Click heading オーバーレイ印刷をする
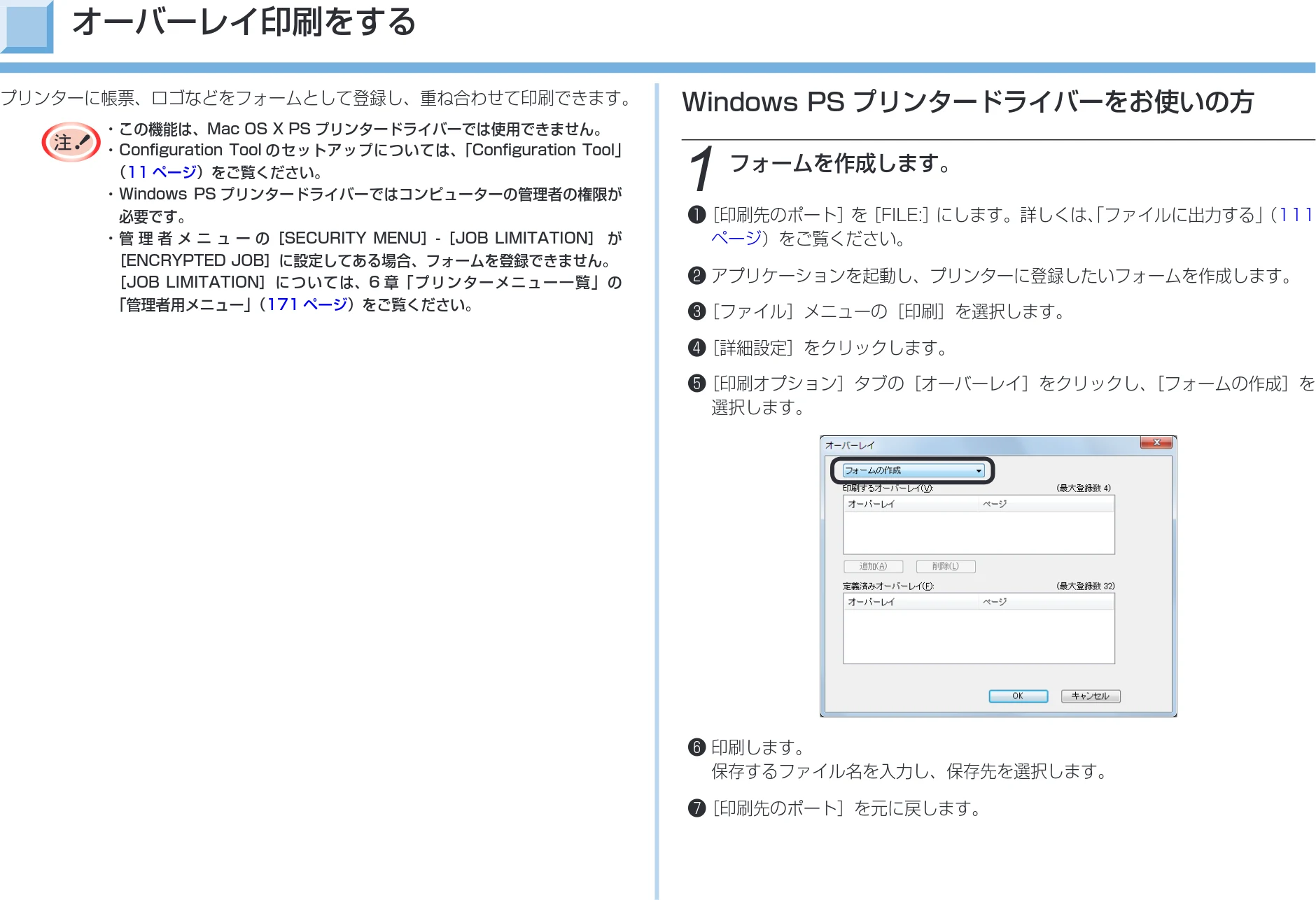Screen dimensions: 1316x900 pyautogui.click(x=244, y=22)
